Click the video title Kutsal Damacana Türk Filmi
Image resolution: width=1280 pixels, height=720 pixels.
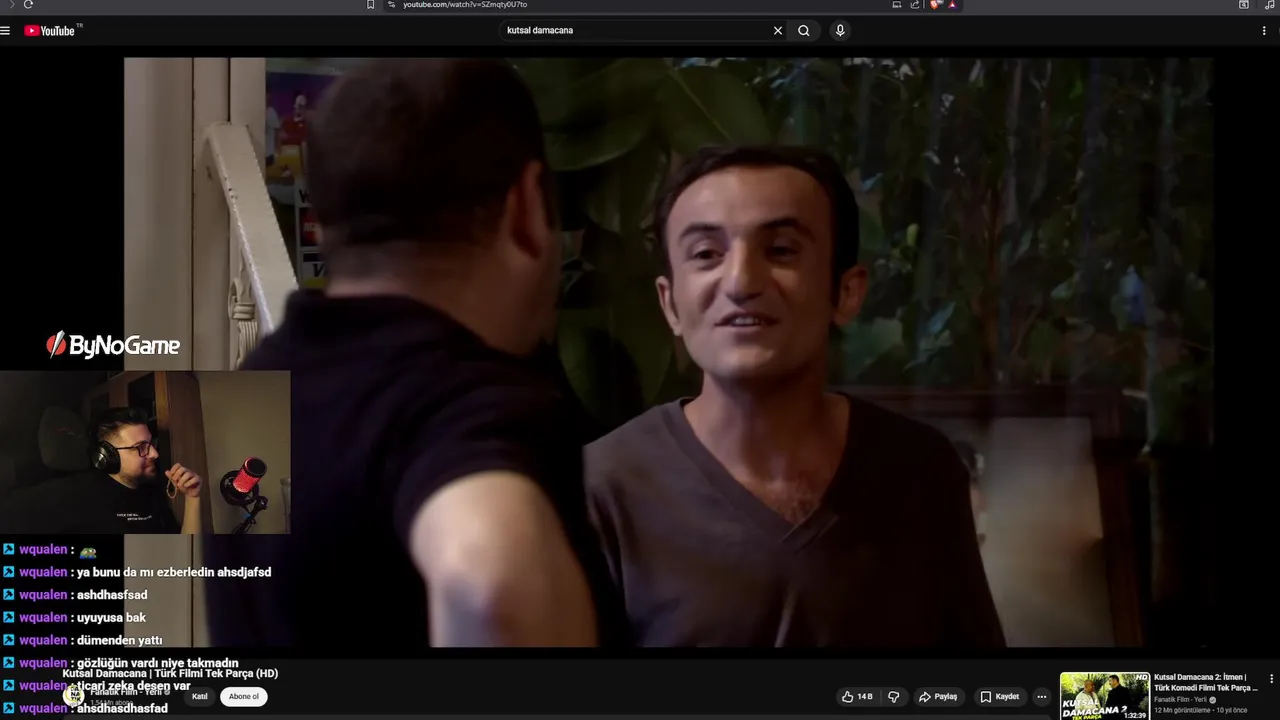170,674
